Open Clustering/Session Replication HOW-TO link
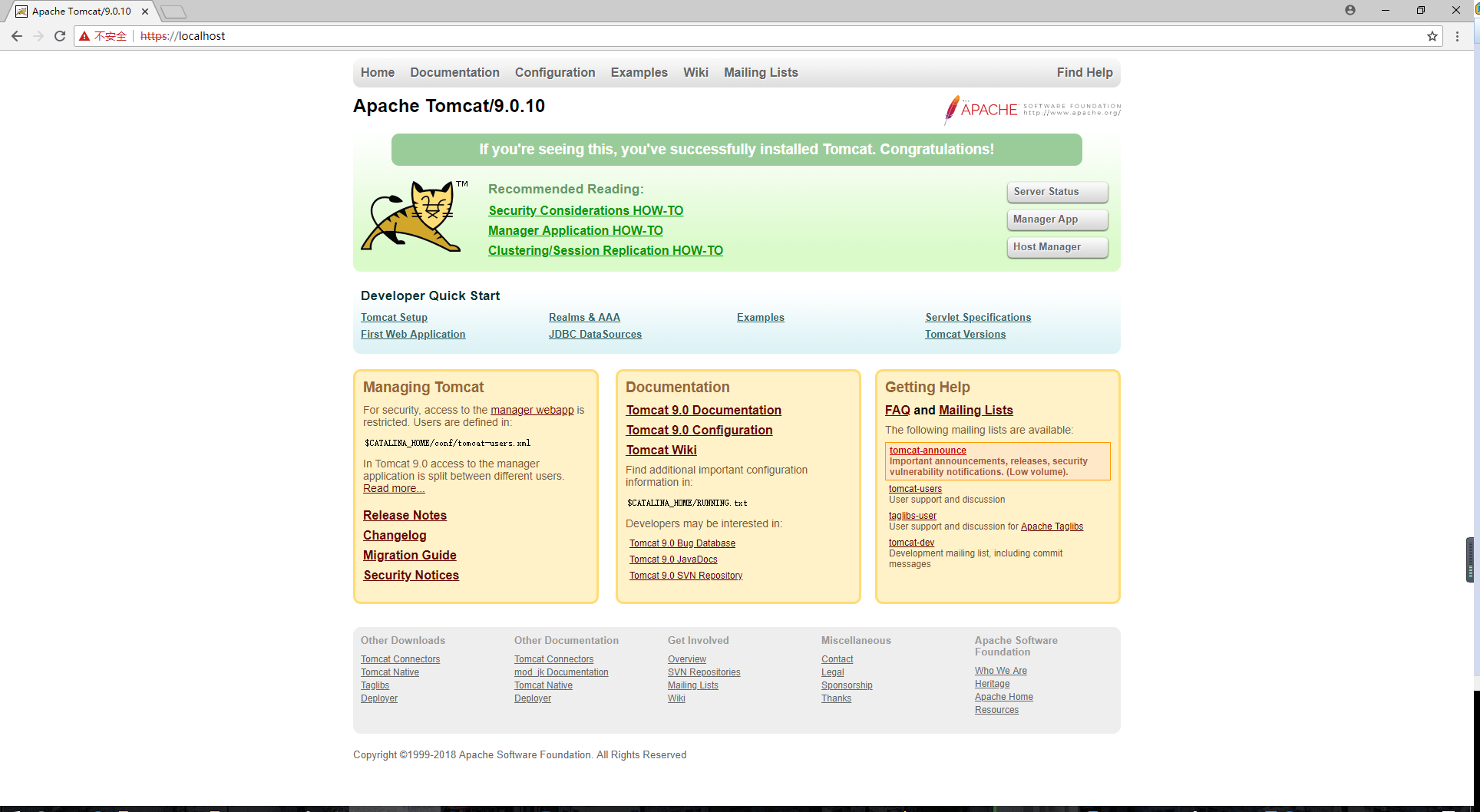This screenshot has width=1480, height=812. 606,250
